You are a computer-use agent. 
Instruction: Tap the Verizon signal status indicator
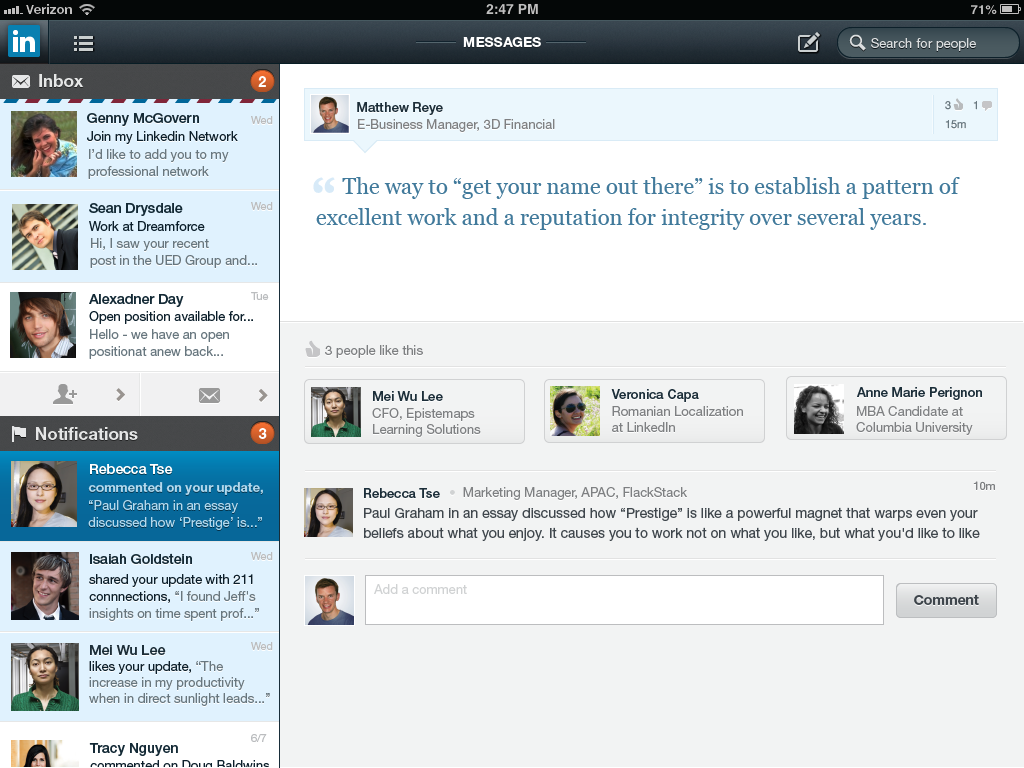[x=48, y=9]
